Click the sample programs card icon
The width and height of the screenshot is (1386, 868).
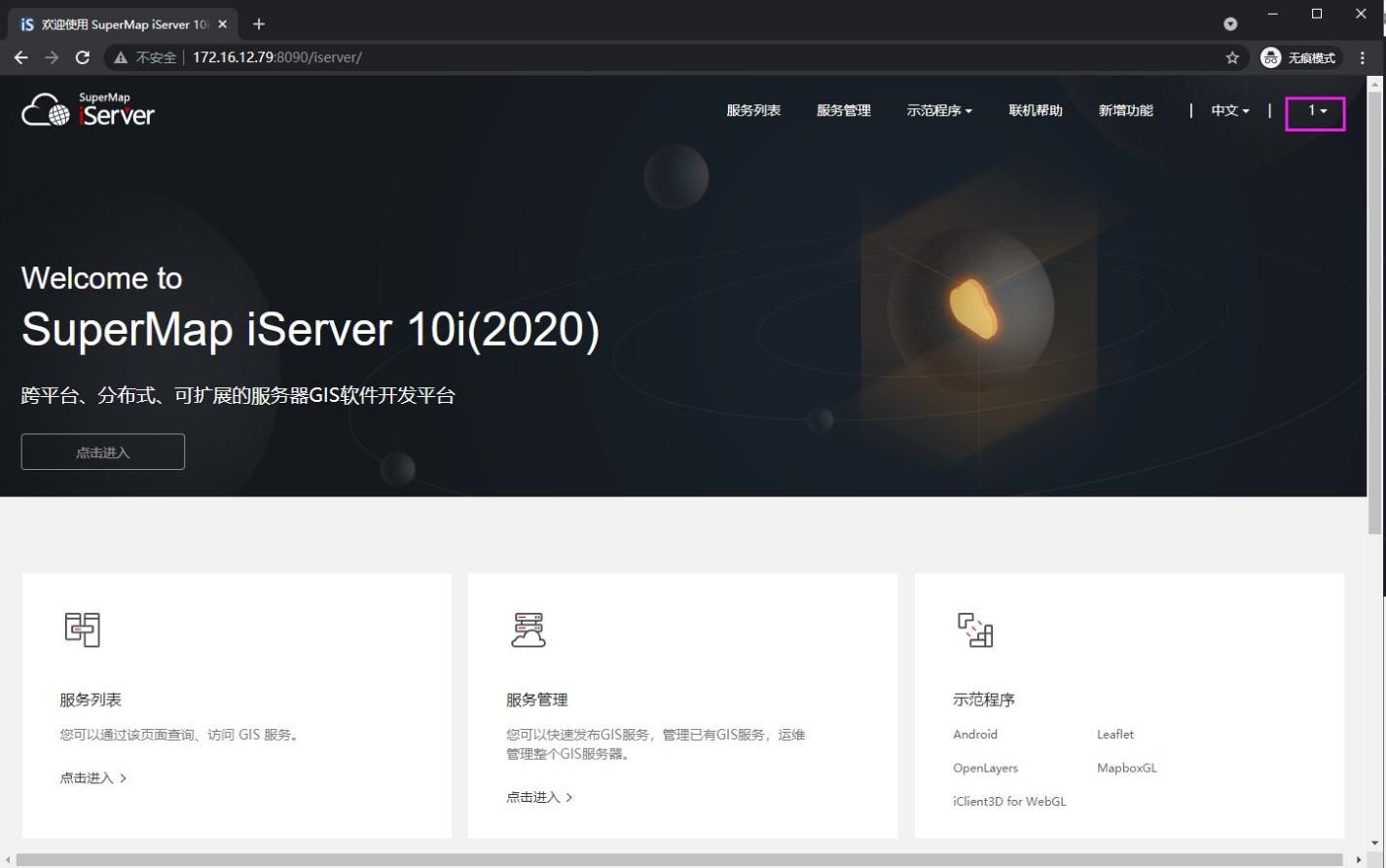tap(974, 630)
